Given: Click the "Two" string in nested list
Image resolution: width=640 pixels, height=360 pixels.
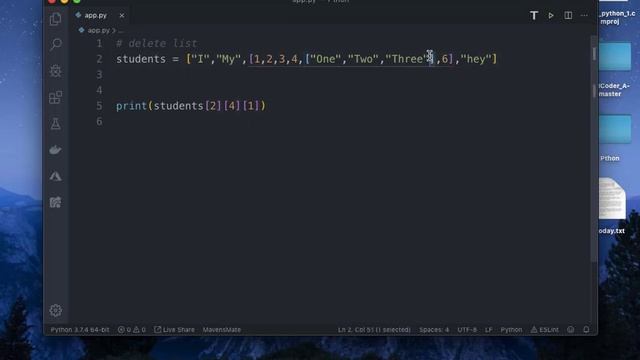Looking at the screenshot, I should [x=363, y=59].
